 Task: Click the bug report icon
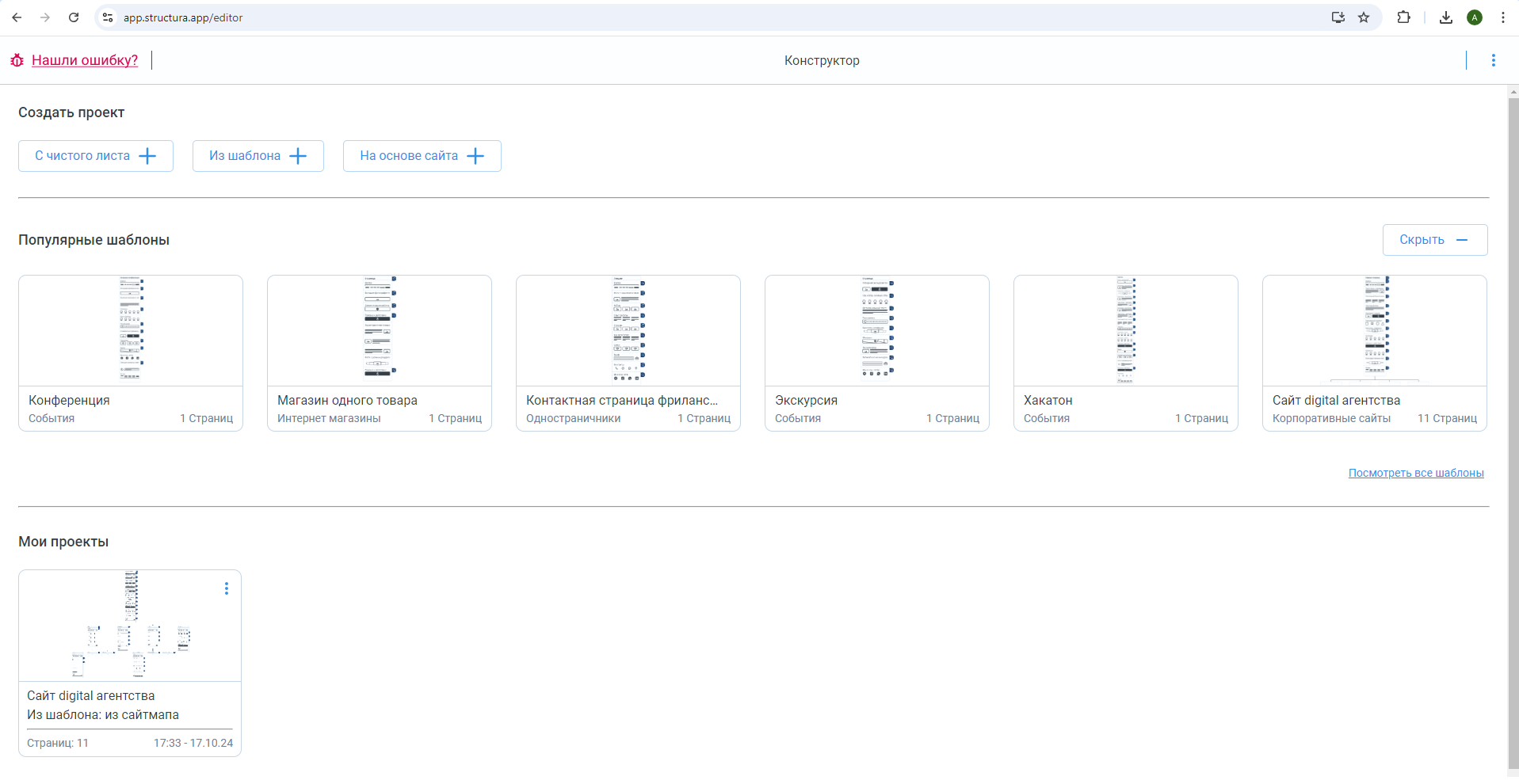[x=17, y=60]
